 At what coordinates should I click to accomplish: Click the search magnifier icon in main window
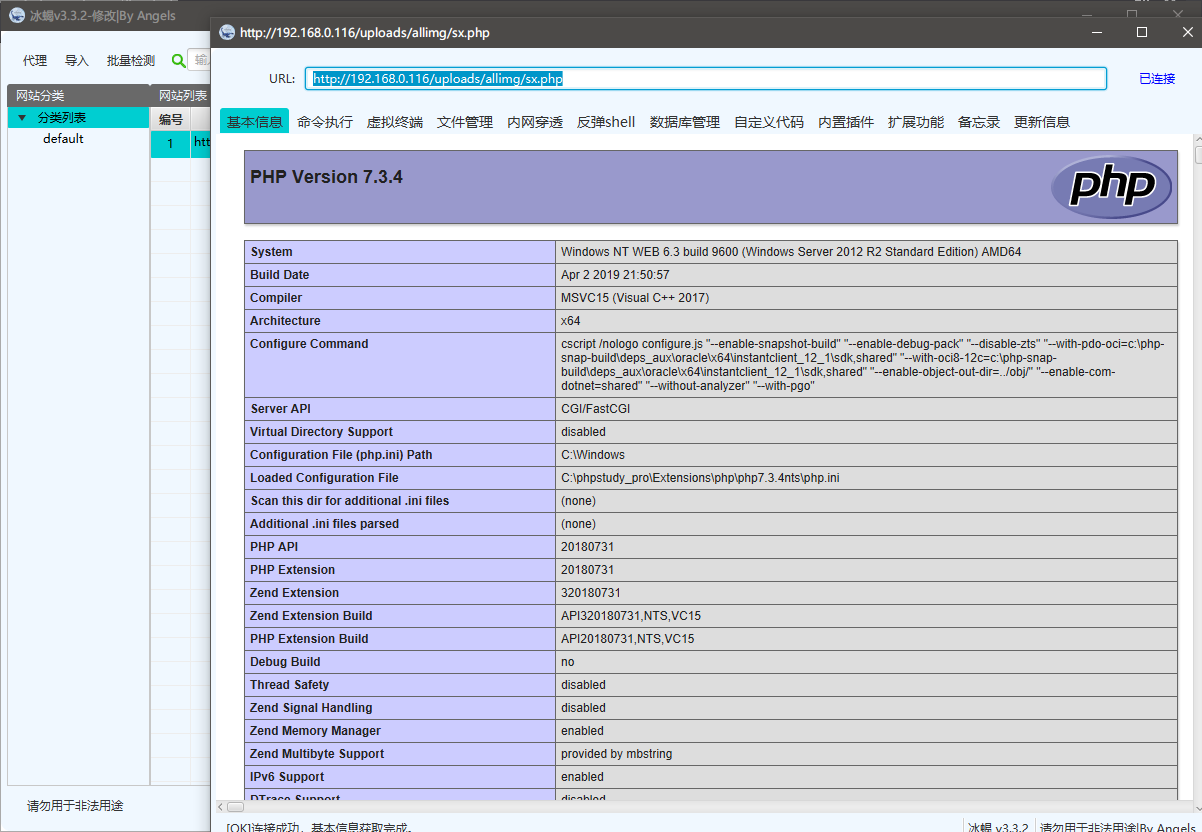click(x=179, y=60)
